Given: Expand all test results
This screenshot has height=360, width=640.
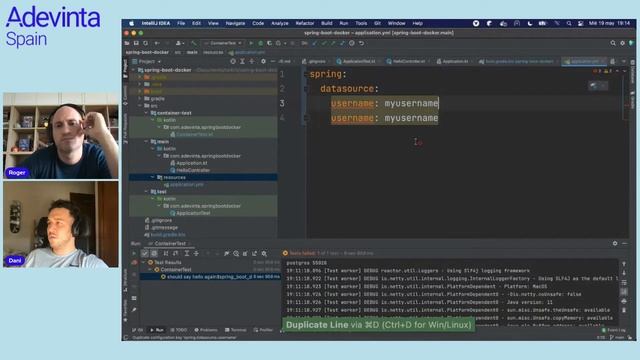Looking at the screenshot, I should [x=187, y=253].
